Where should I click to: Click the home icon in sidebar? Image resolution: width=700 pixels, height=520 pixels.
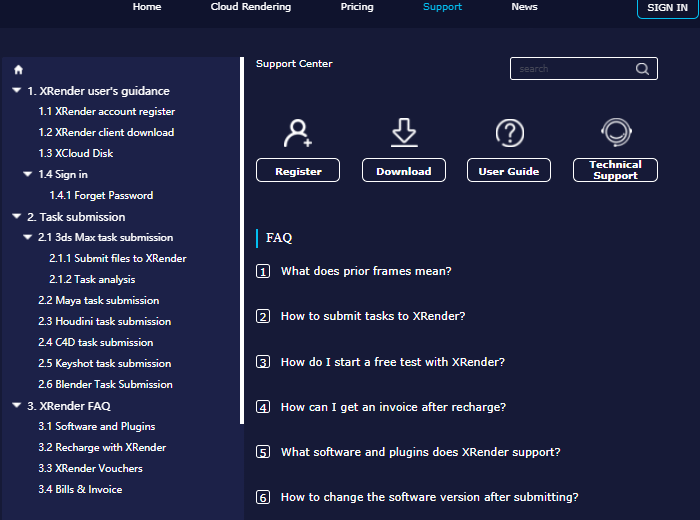[x=18, y=70]
